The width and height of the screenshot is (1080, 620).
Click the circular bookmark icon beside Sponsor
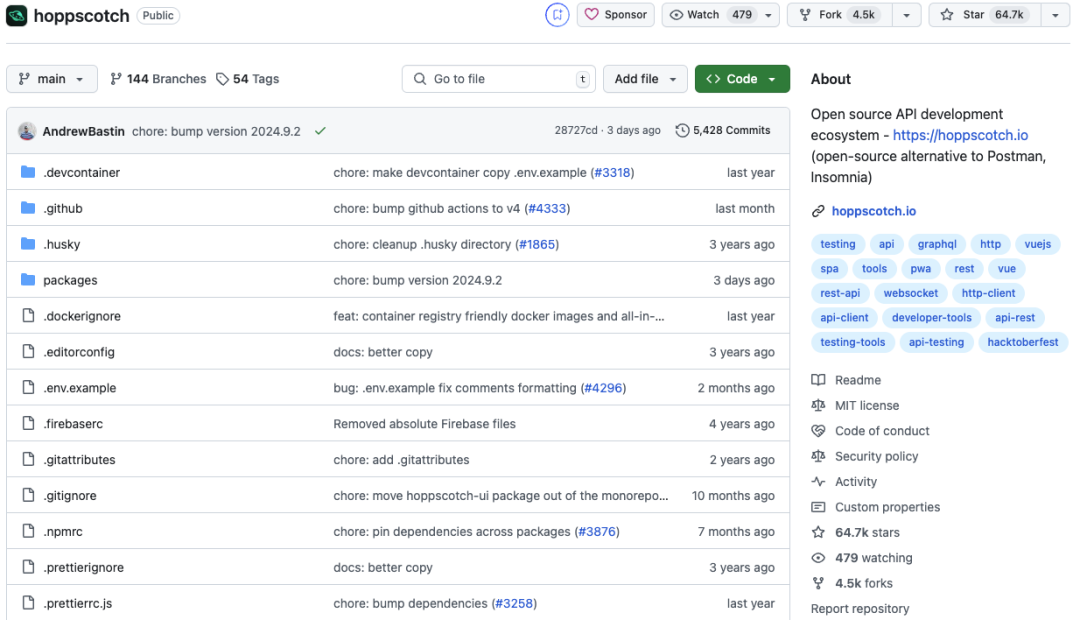(557, 15)
